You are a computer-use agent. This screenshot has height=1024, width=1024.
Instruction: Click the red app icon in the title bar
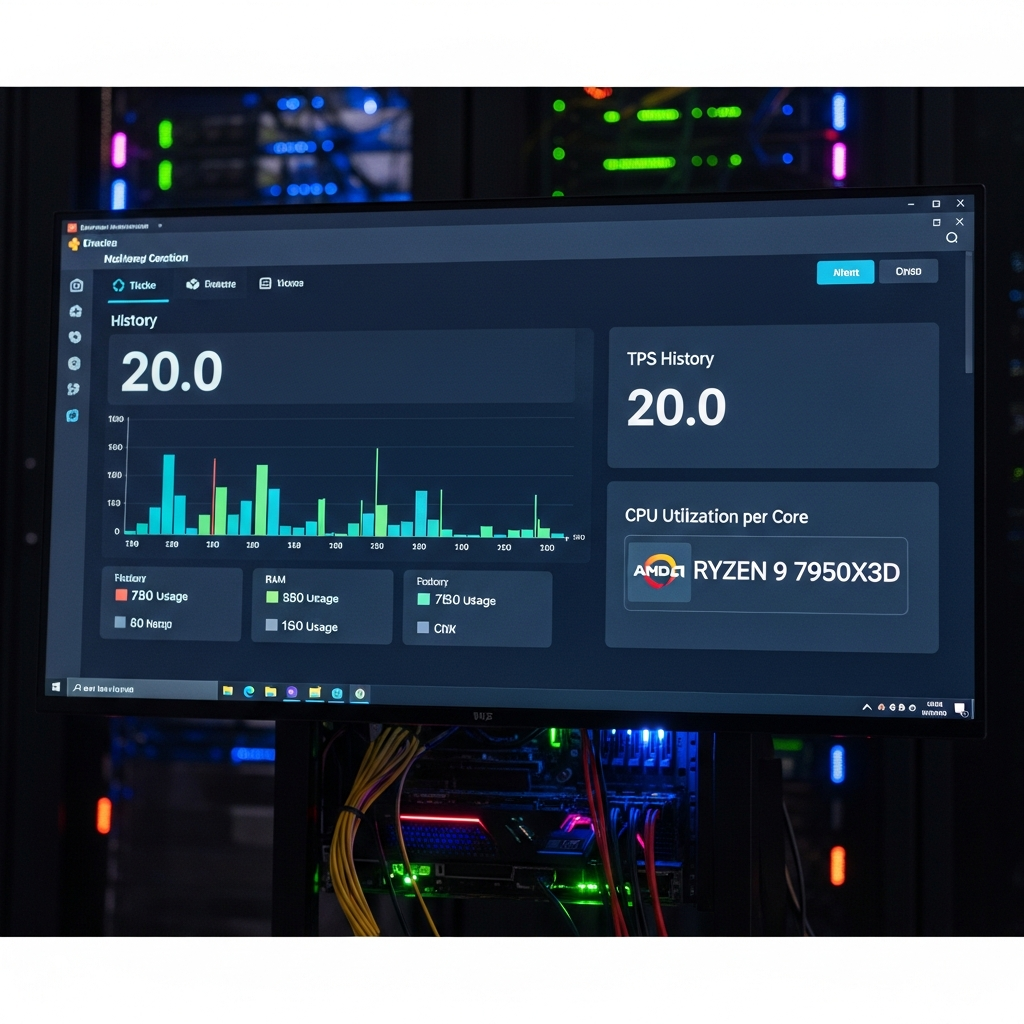tap(72, 228)
